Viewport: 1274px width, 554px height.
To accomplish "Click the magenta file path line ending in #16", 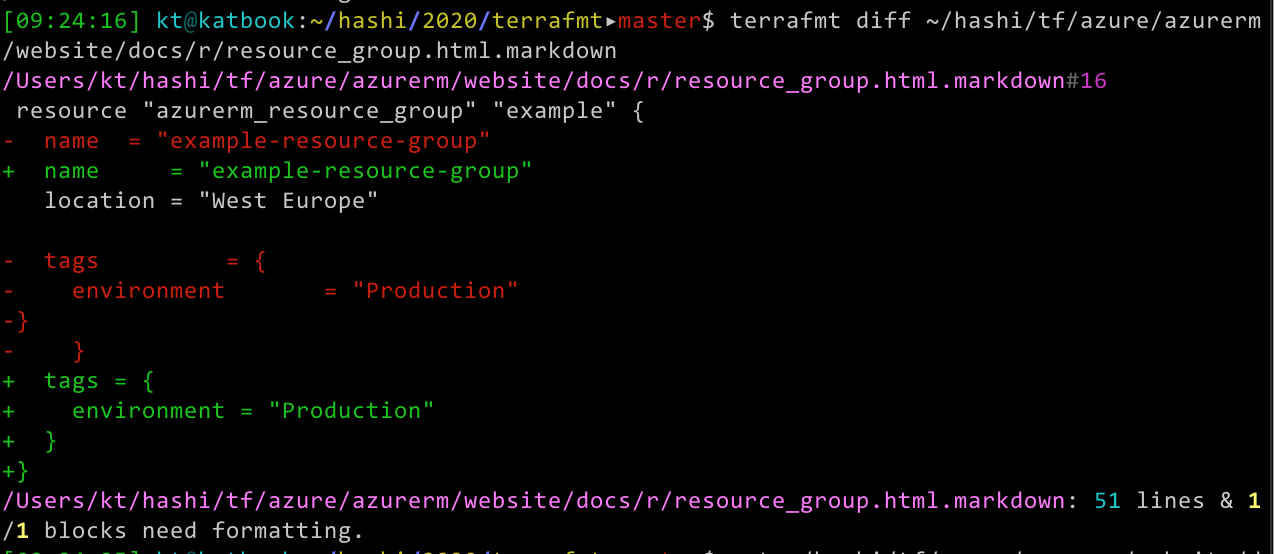I will click(555, 80).
